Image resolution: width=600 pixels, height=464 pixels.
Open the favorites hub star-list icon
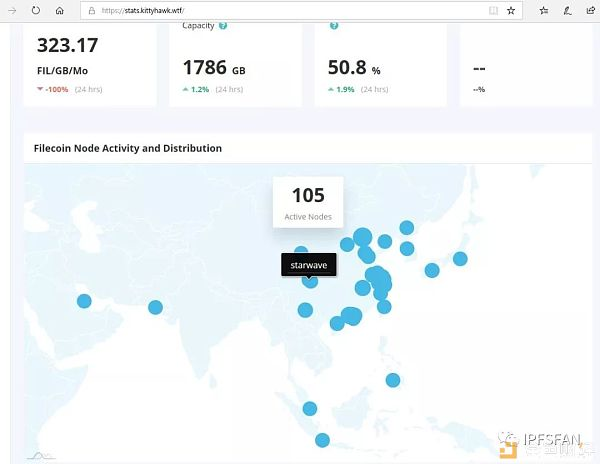[544, 11]
